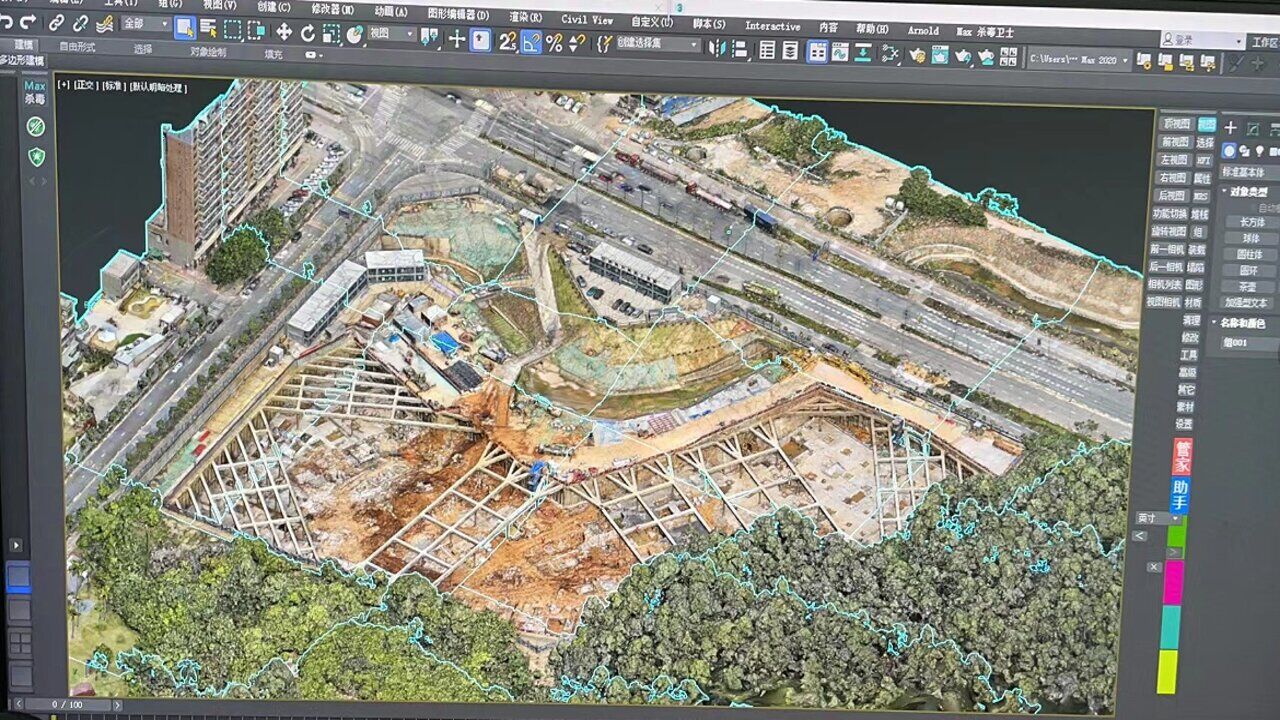Open the 修改器(M) menu
Screen dimensions: 1280x720
point(332,9)
